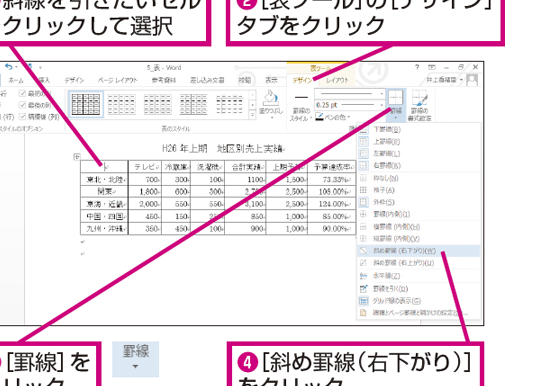The height and width of the screenshot is (386, 540).
Task: Choose the second table style thumbnail
Action: 122,104
